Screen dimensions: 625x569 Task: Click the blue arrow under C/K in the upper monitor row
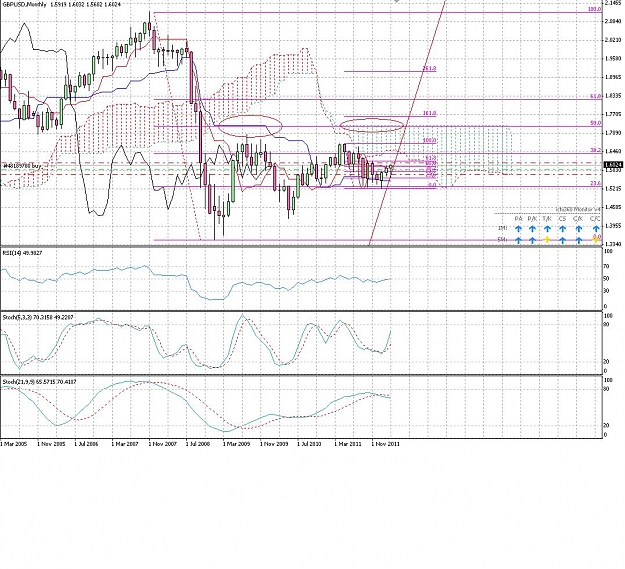(579, 229)
